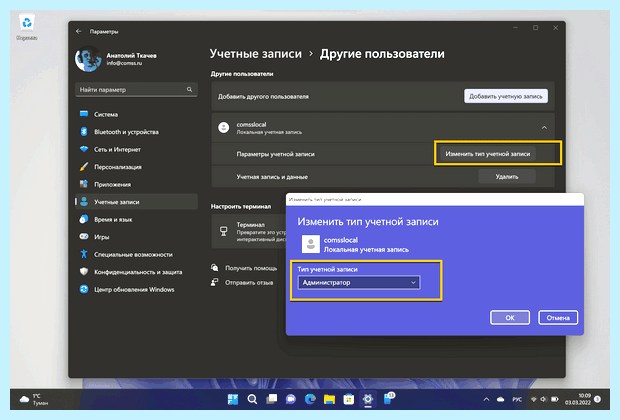
Task: Click the Добавить другого пользователя label
Action: tap(263, 96)
